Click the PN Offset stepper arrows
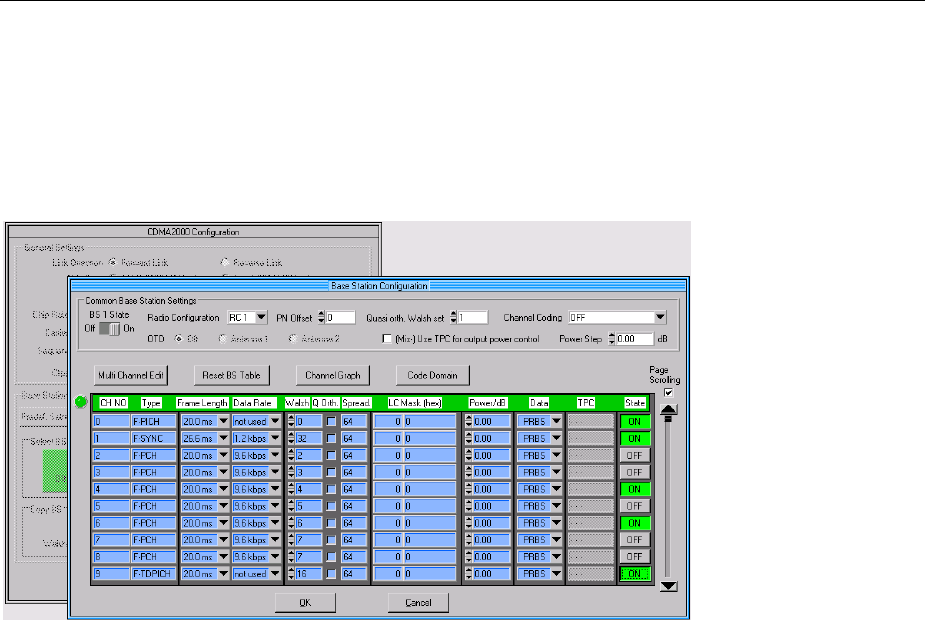The height and width of the screenshot is (620, 925). 322,317
